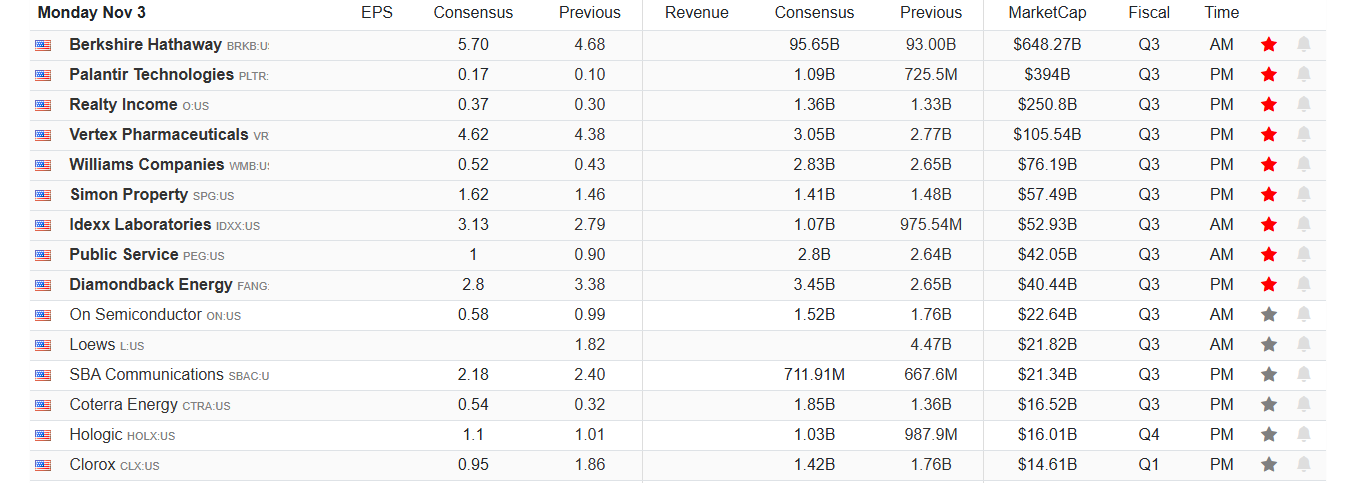Click the flag icon next to Hologic

pyautogui.click(x=43, y=435)
